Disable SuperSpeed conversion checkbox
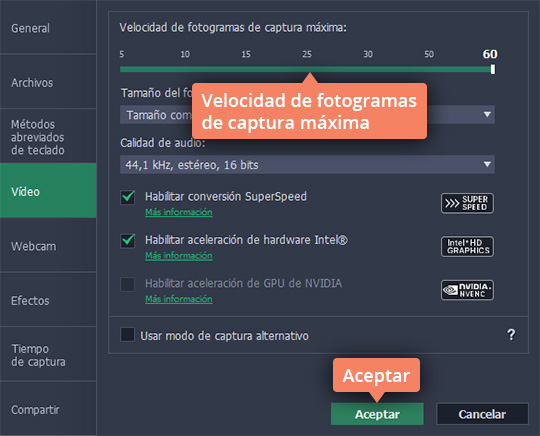The image size is (540, 436). [127, 197]
